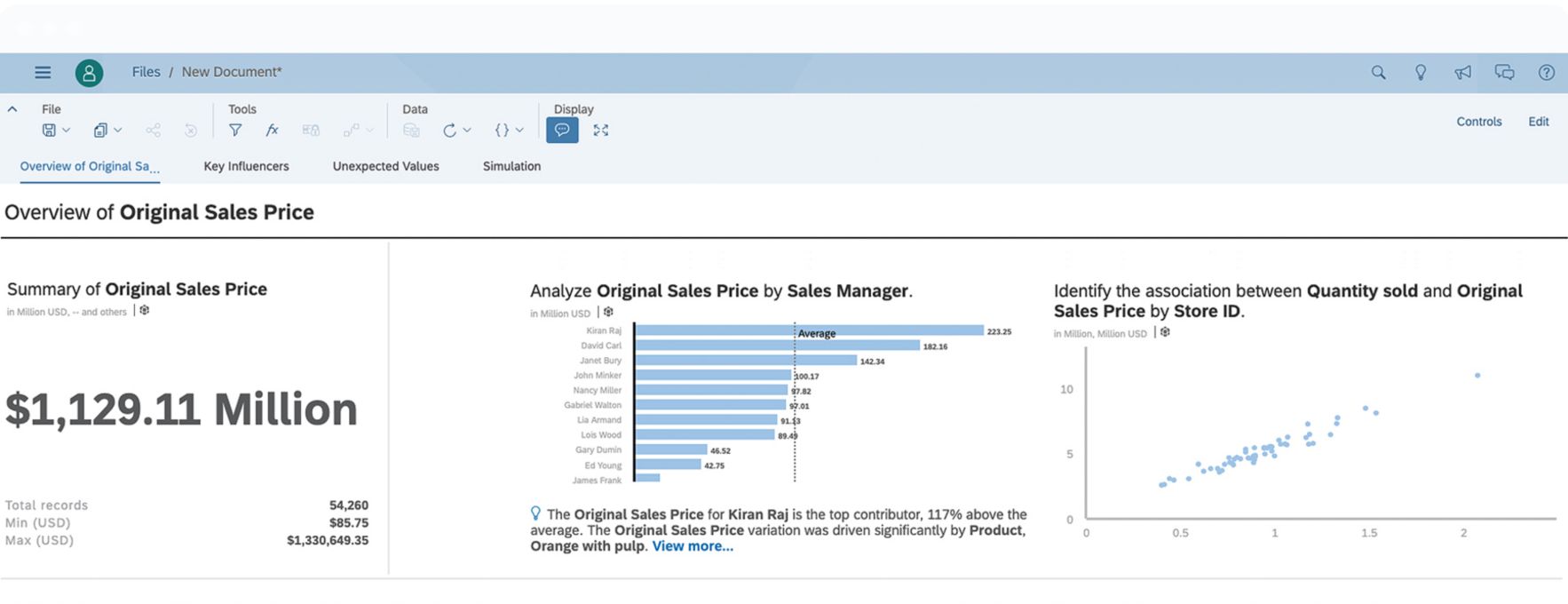
Task: Click the user profile avatar
Action: point(89,73)
